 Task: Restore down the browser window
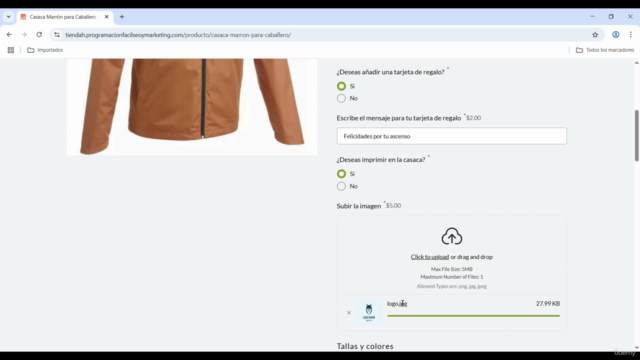[x=611, y=17]
